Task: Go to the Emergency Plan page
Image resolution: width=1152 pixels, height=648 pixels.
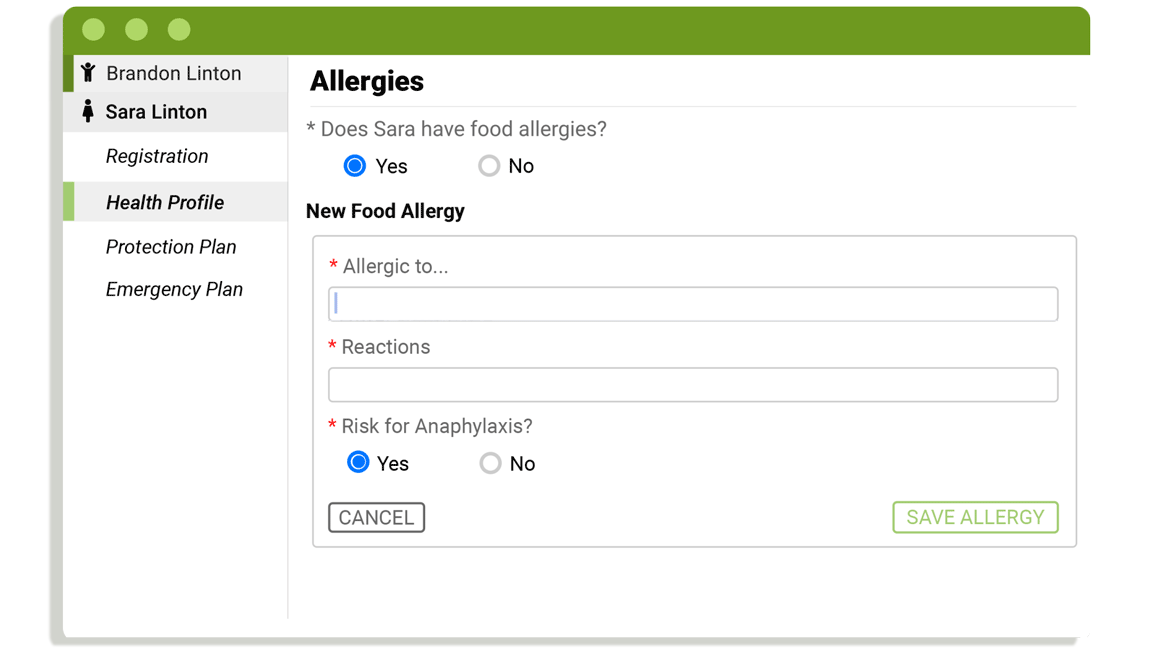Action: 174,289
